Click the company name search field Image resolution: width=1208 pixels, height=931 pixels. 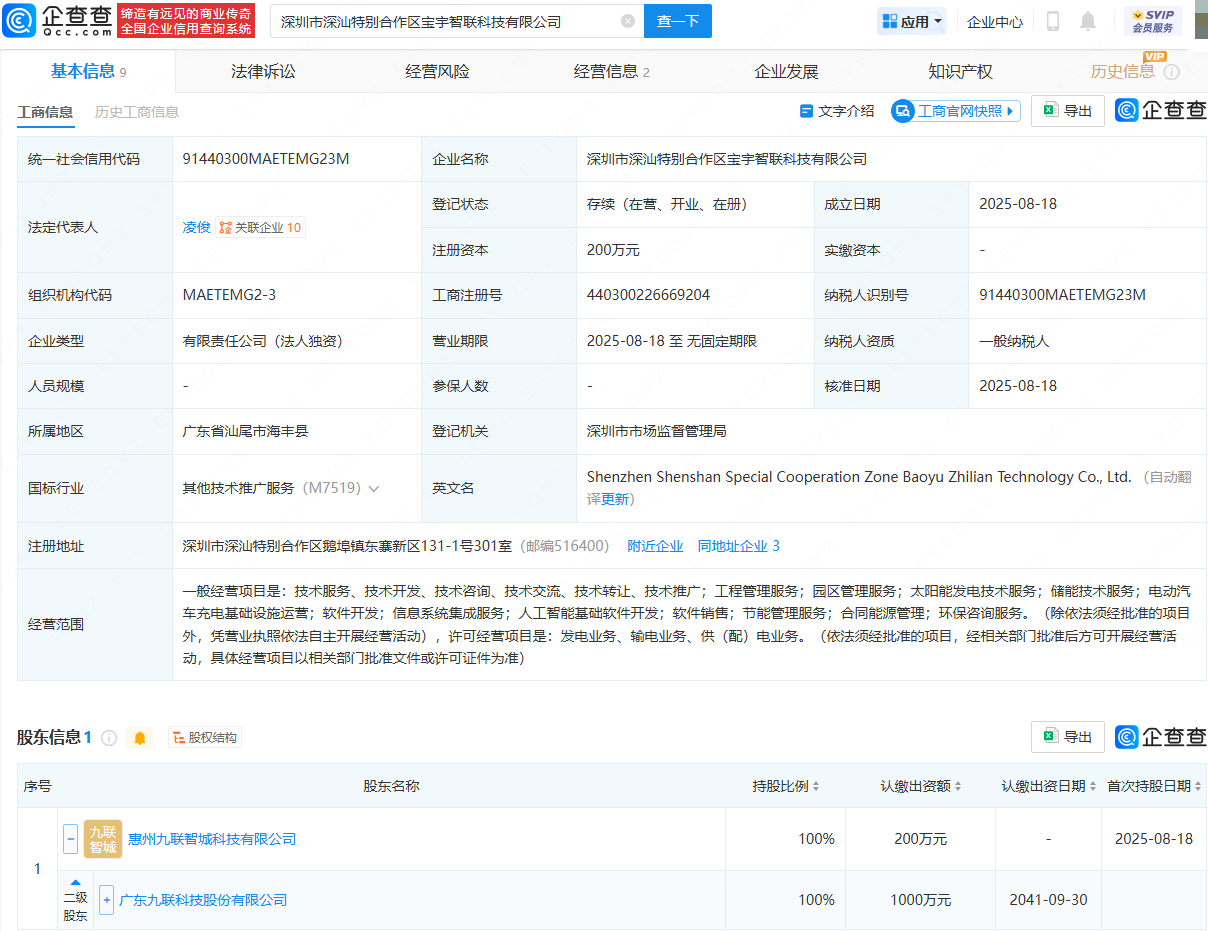point(445,21)
